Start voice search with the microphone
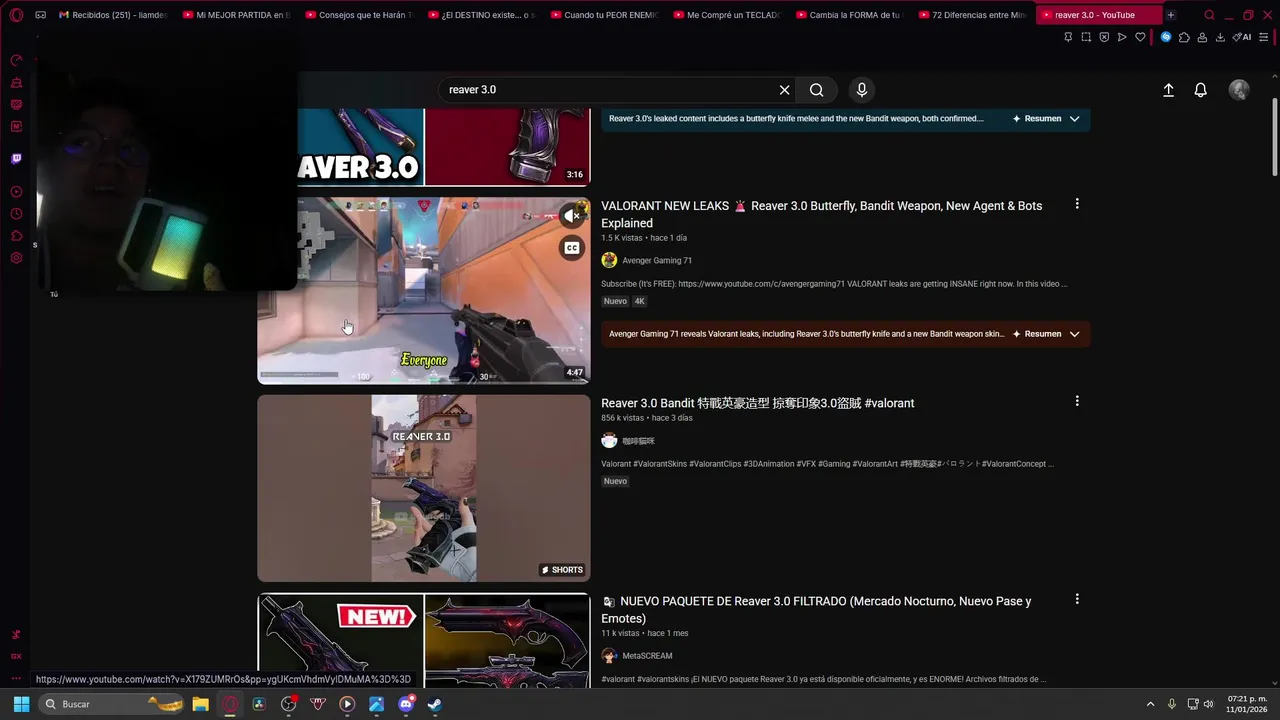This screenshot has height=720, width=1280. [862, 90]
